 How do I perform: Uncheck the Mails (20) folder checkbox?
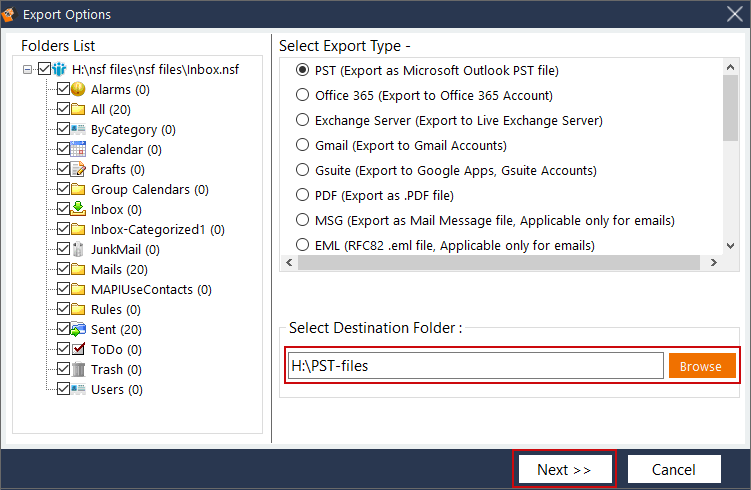pyautogui.click(x=63, y=270)
